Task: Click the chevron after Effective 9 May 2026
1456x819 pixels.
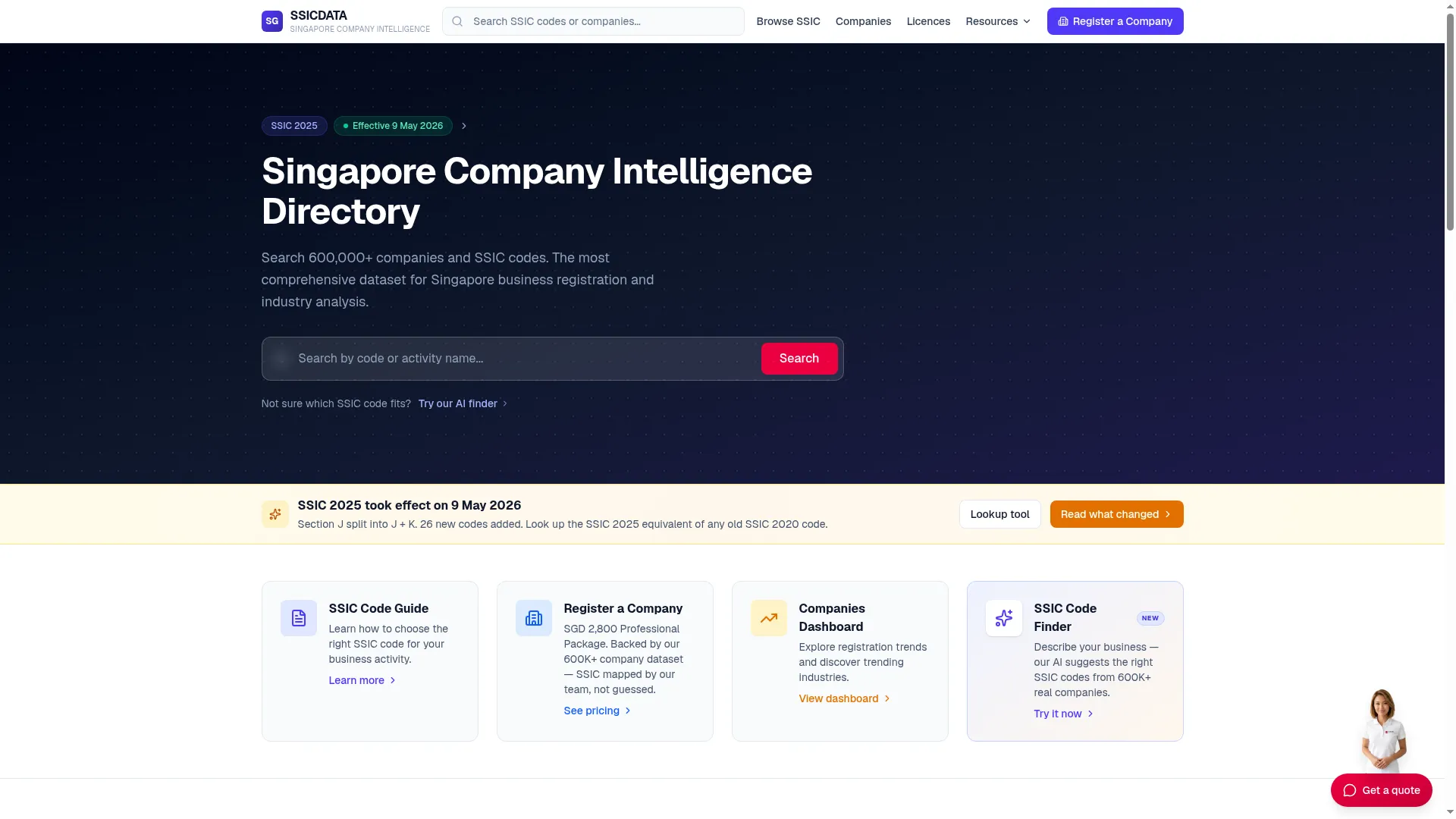Action: point(464,126)
